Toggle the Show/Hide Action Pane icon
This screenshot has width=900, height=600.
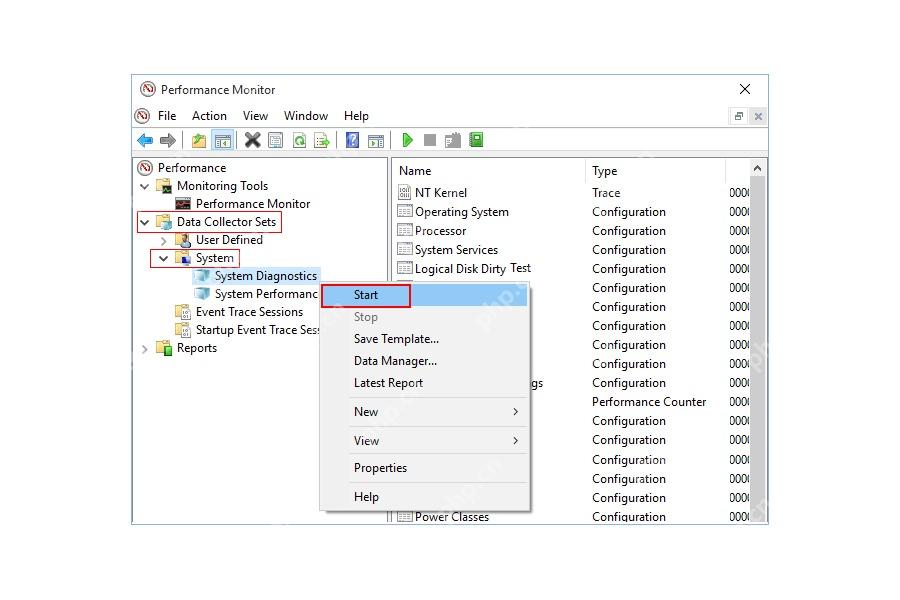(x=376, y=140)
